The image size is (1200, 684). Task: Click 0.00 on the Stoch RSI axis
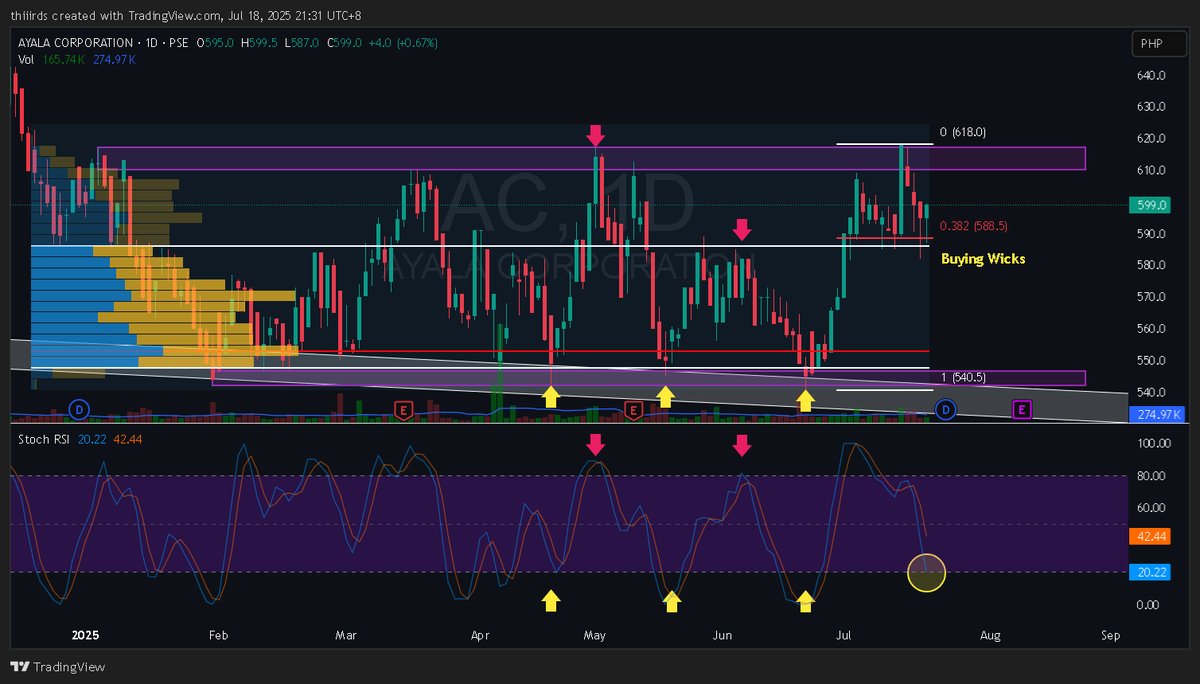coord(1149,605)
